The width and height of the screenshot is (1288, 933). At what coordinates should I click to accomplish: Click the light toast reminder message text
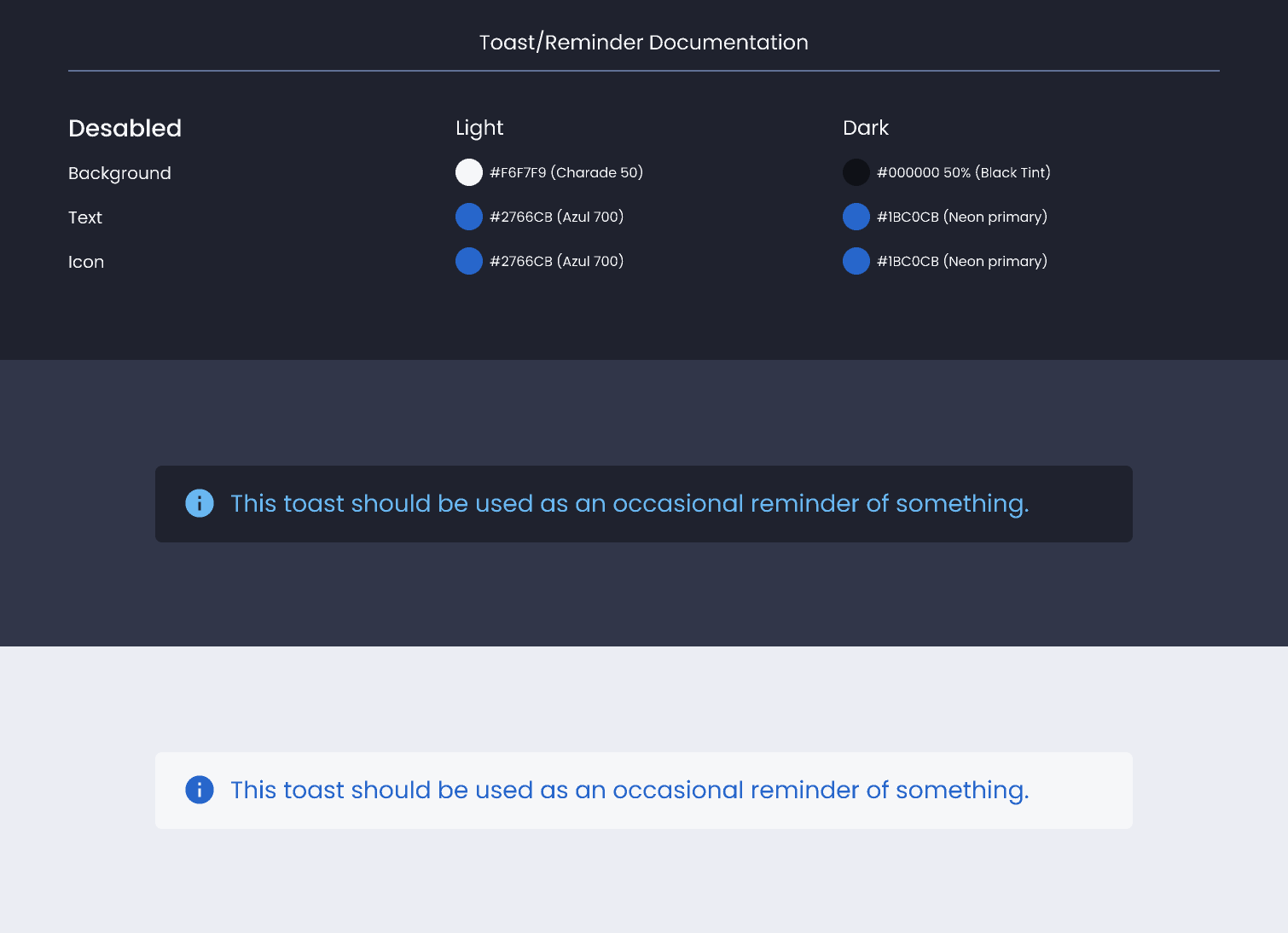629,790
